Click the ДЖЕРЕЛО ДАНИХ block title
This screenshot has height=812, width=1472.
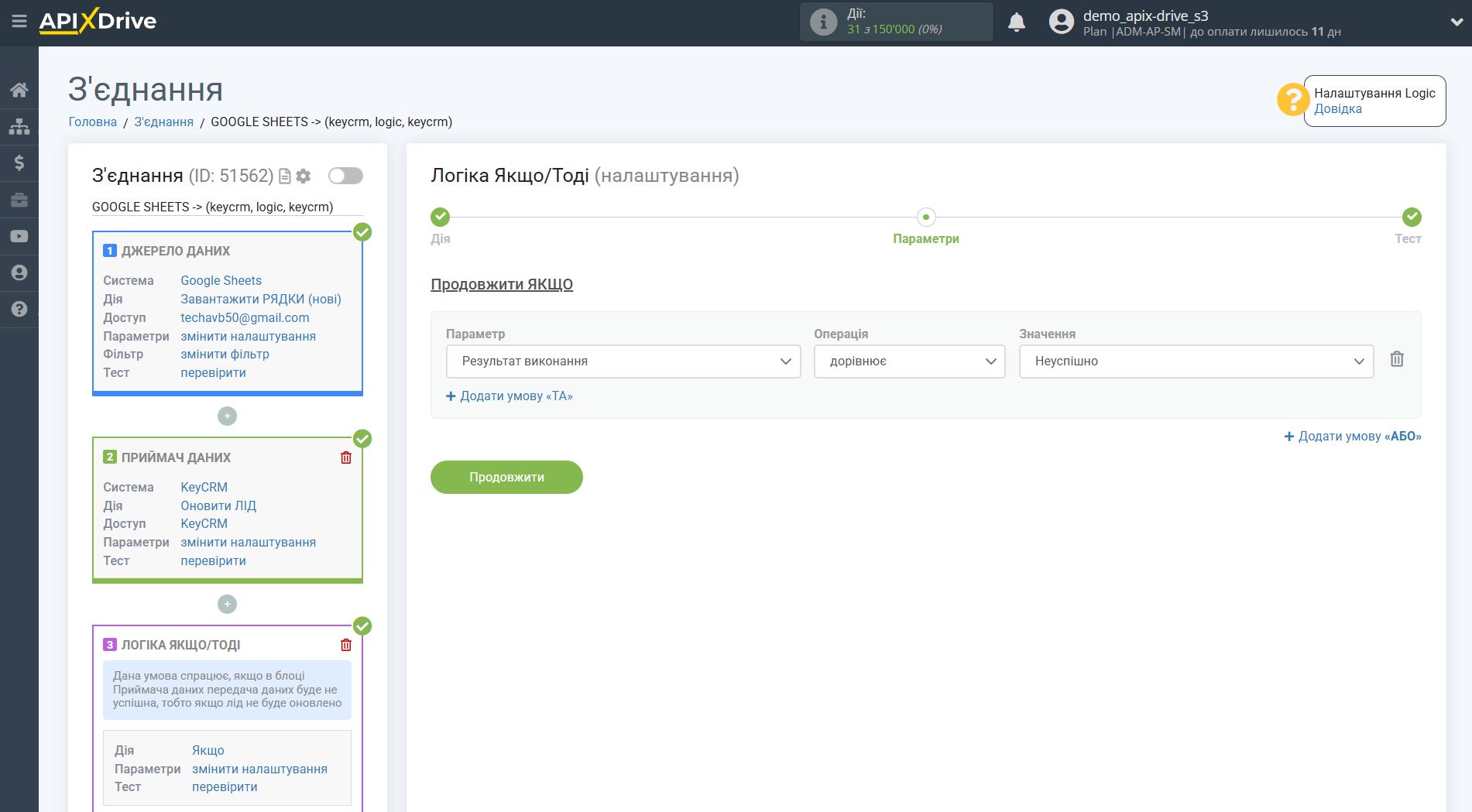pyautogui.click(x=176, y=252)
